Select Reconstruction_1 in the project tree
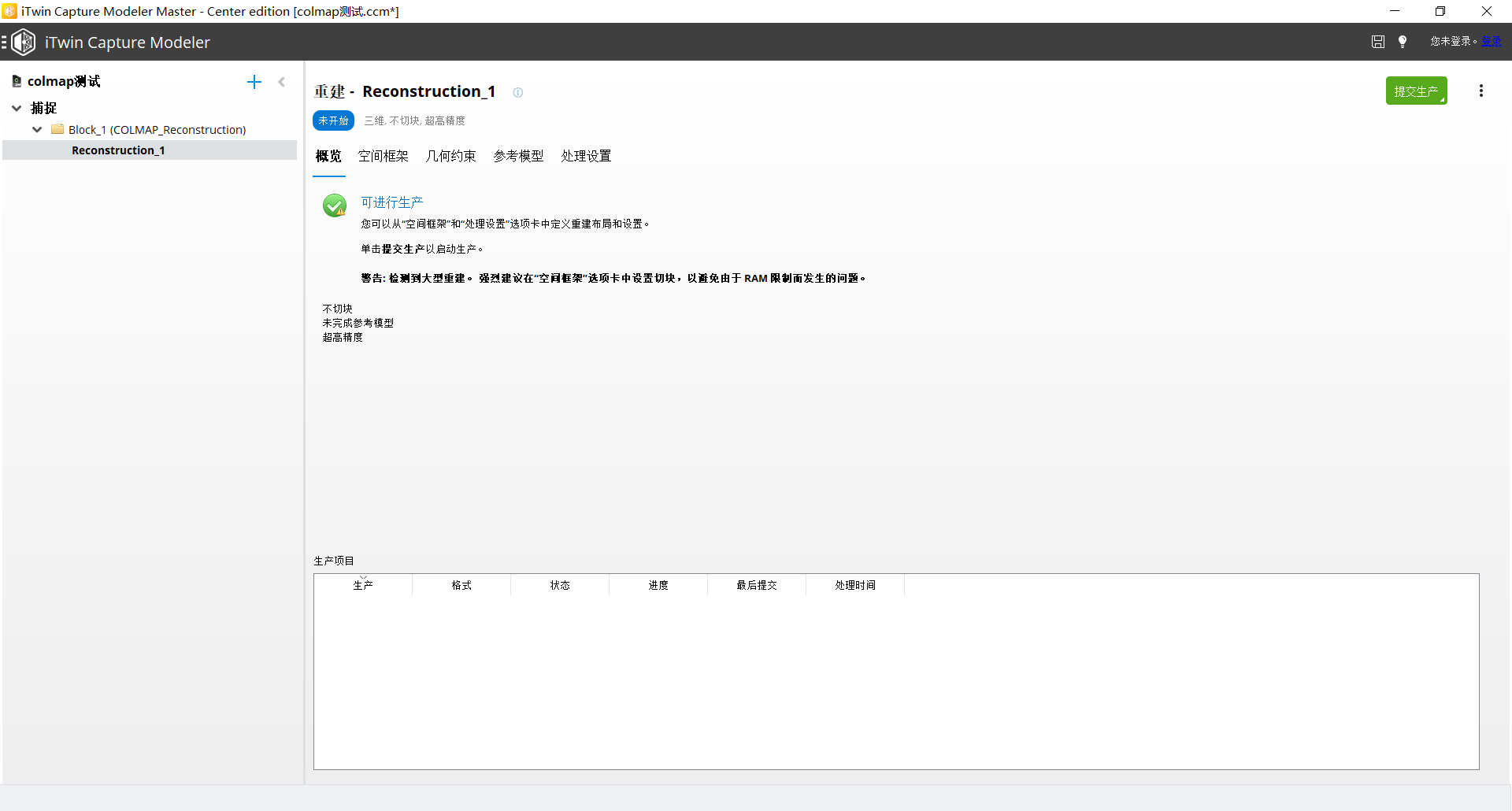Viewport: 1512px width, 811px height. (x=118, y=150)
